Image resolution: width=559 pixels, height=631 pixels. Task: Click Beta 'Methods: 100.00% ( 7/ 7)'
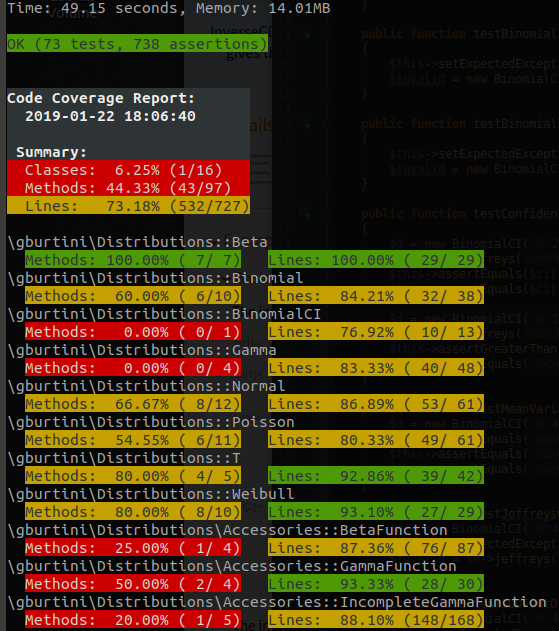click(133, 260)
